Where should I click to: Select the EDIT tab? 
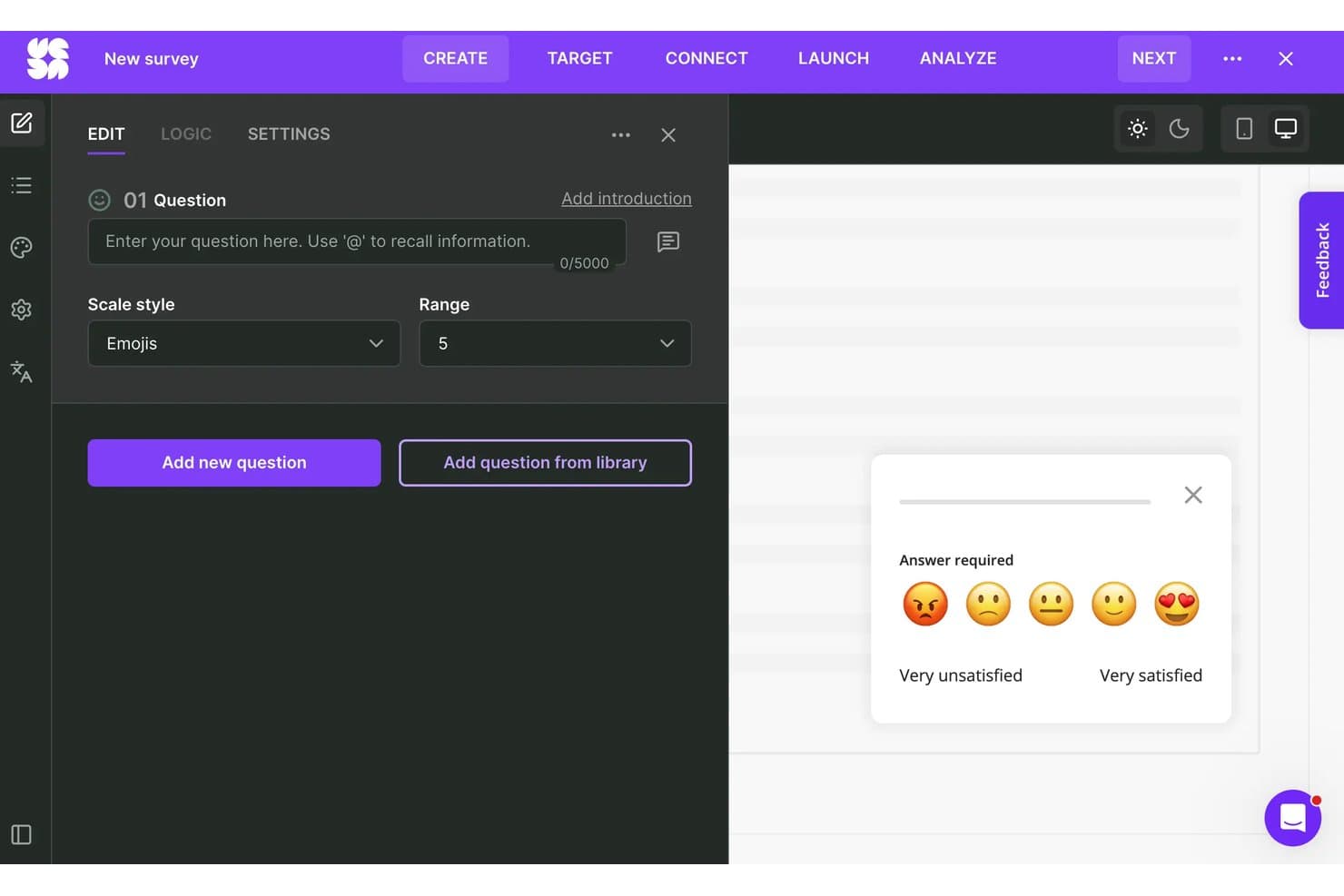pyautogui.click(x=106, y=134)
